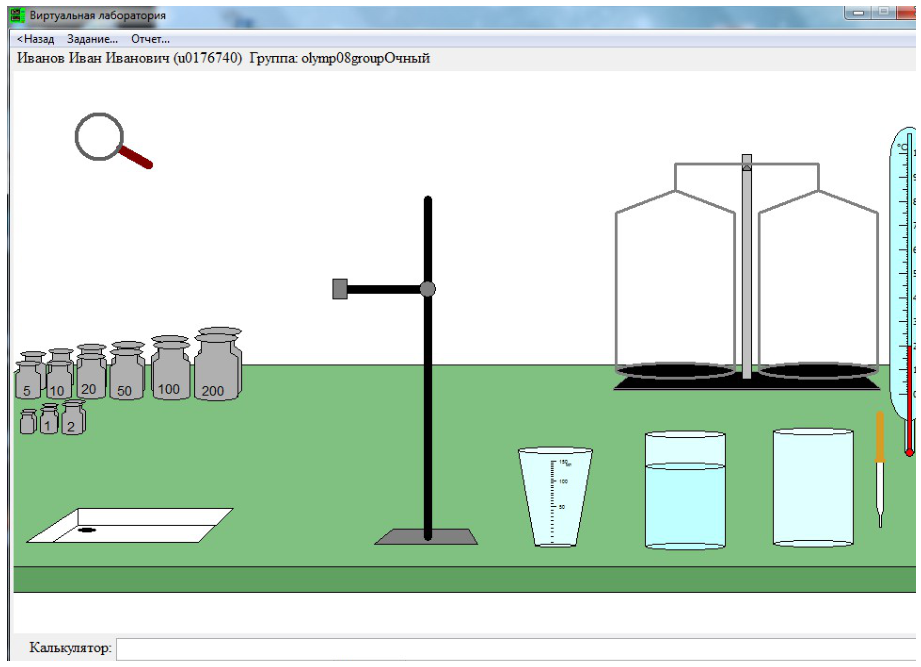Select the smallest unlabeled weight
The image size is (921, 667).
click(28, 422)
